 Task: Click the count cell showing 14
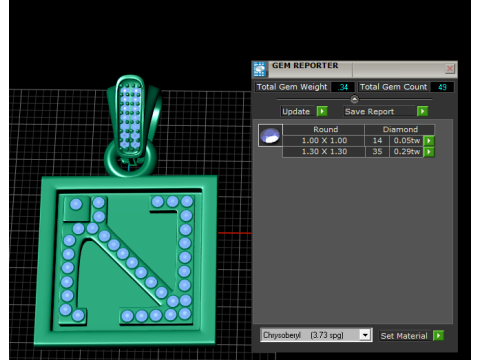coord(377,141)
